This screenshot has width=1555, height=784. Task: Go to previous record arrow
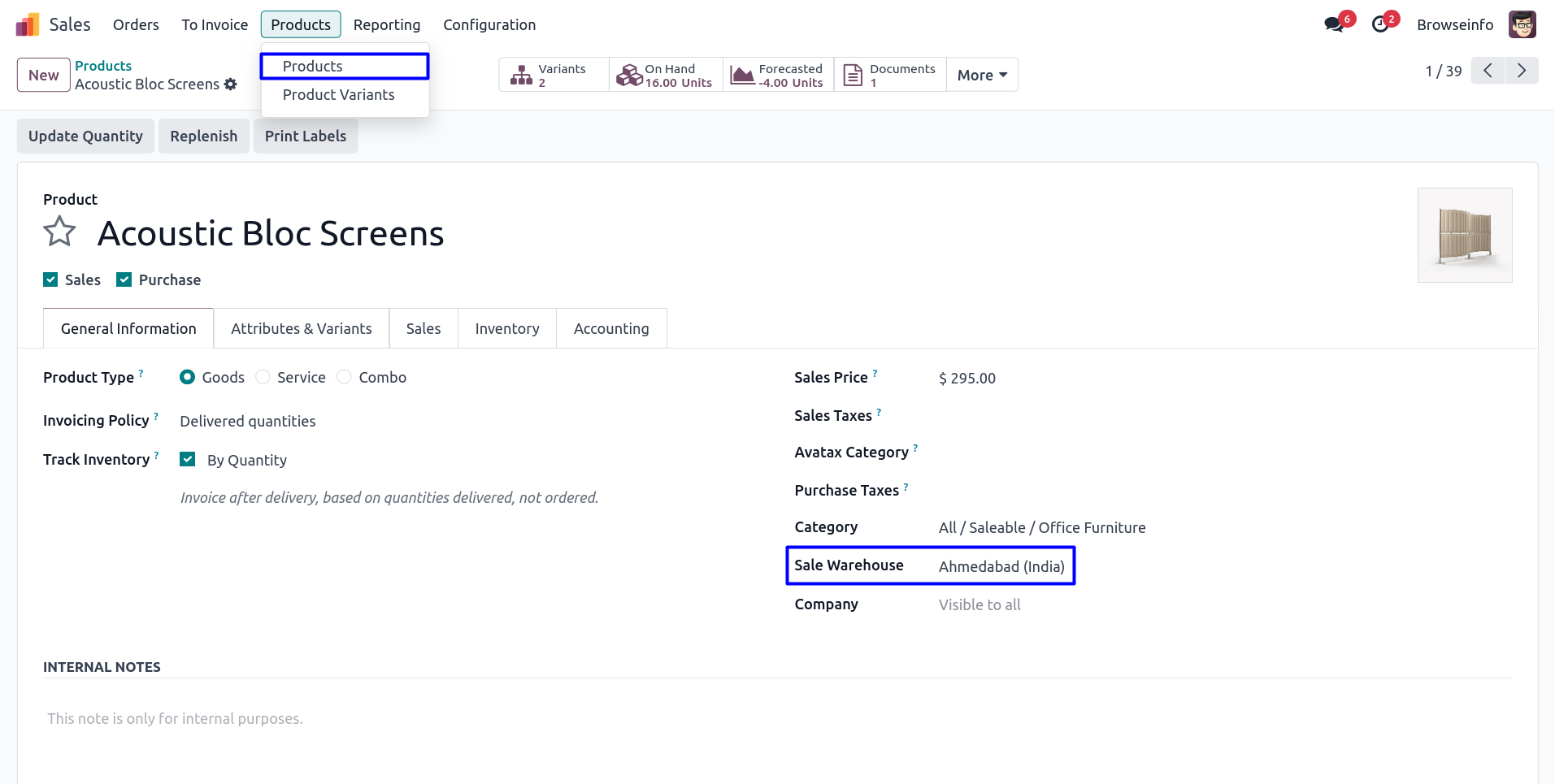click(x=1488, y=71)
